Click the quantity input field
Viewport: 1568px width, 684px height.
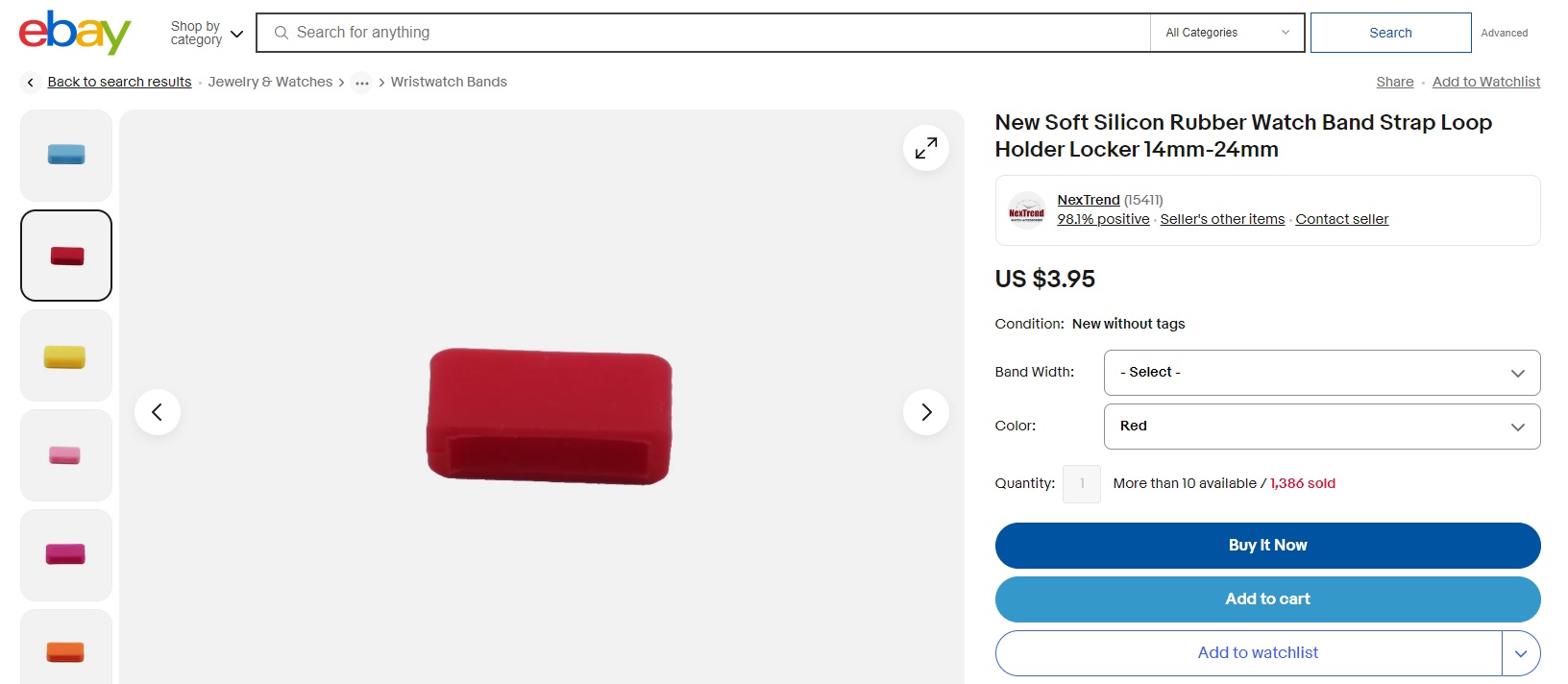tap(1082, 484)
